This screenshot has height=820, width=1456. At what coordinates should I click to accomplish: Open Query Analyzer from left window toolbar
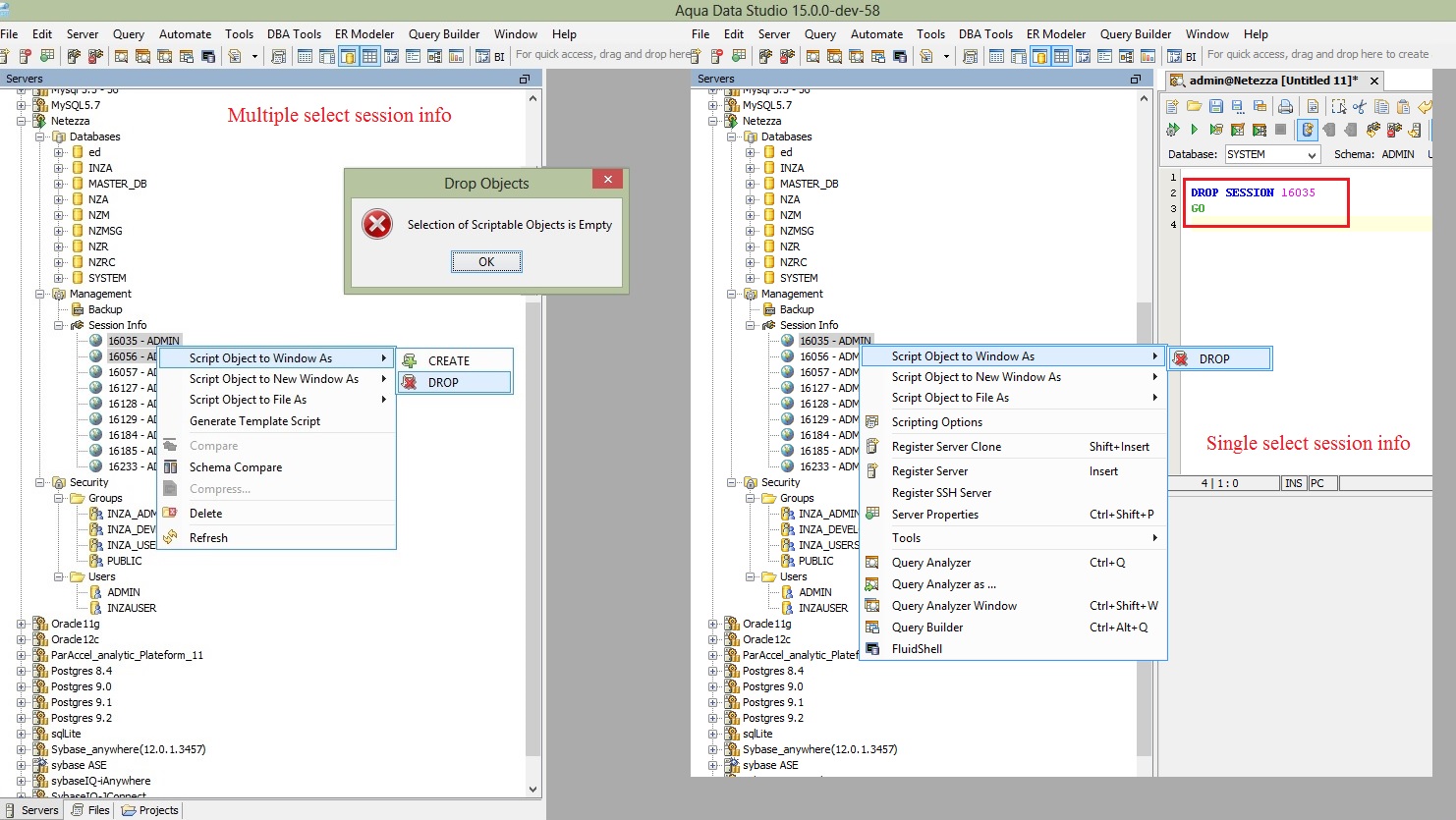click(x=122, y=56)
